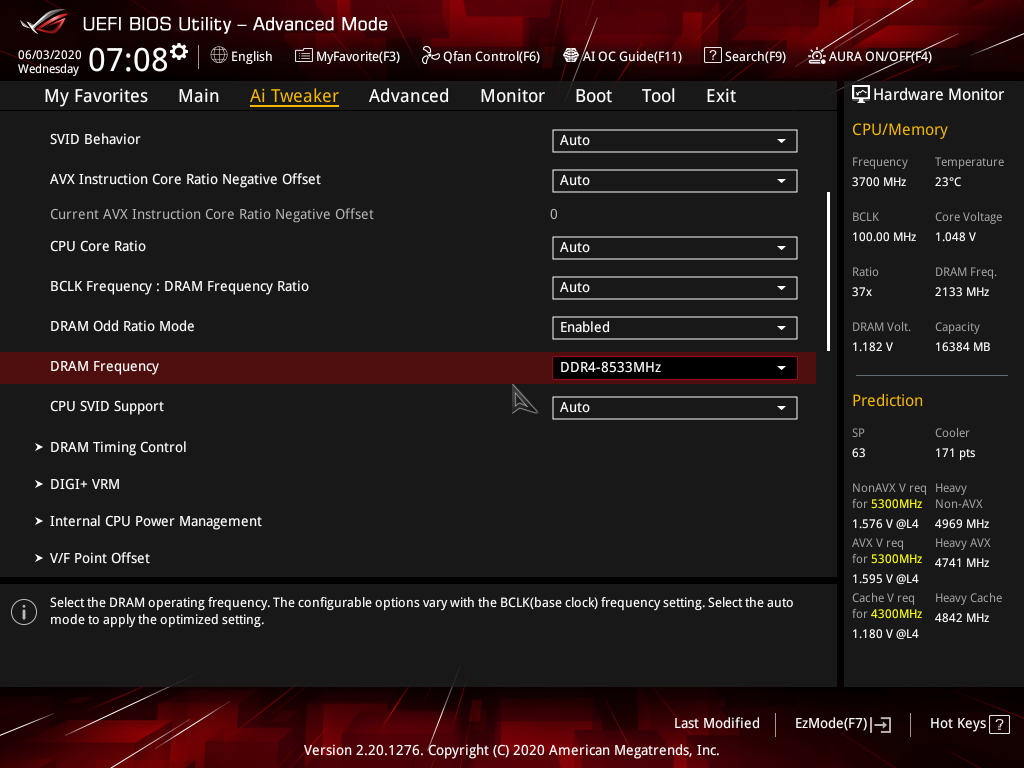Change system language via the English globe icon
Viewport: 1024px width, 768px height.
tap(221, 56)
